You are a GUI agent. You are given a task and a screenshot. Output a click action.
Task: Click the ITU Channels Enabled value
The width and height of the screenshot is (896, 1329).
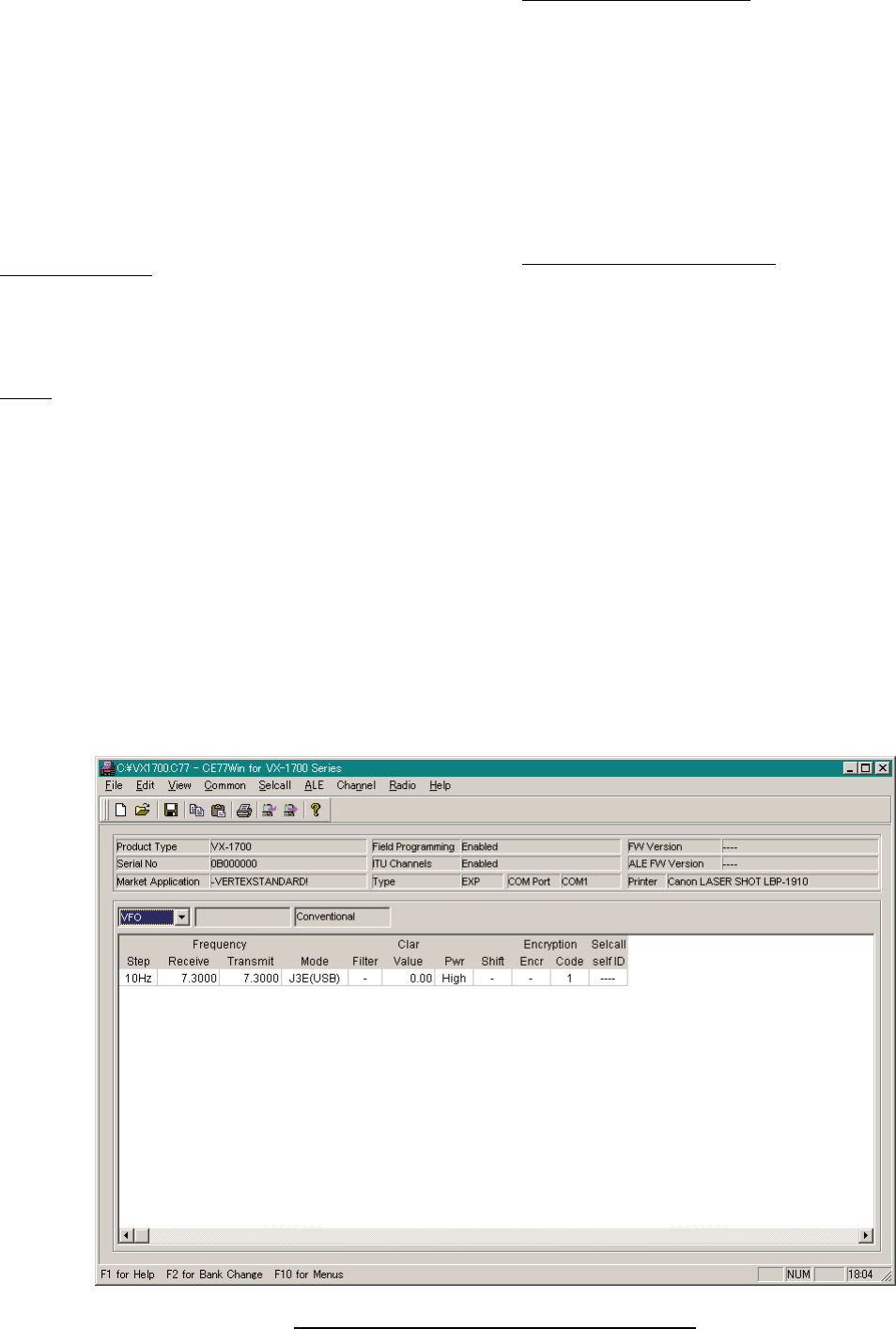point(540,863)
